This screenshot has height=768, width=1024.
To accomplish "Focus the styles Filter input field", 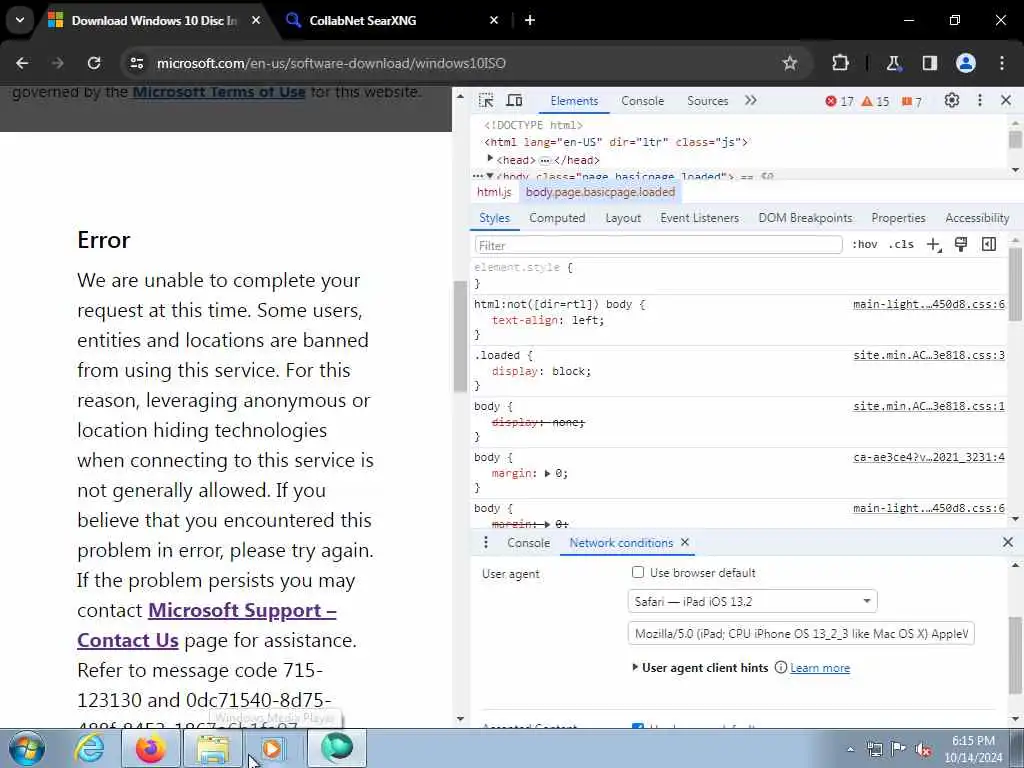I will pos(658,246).
